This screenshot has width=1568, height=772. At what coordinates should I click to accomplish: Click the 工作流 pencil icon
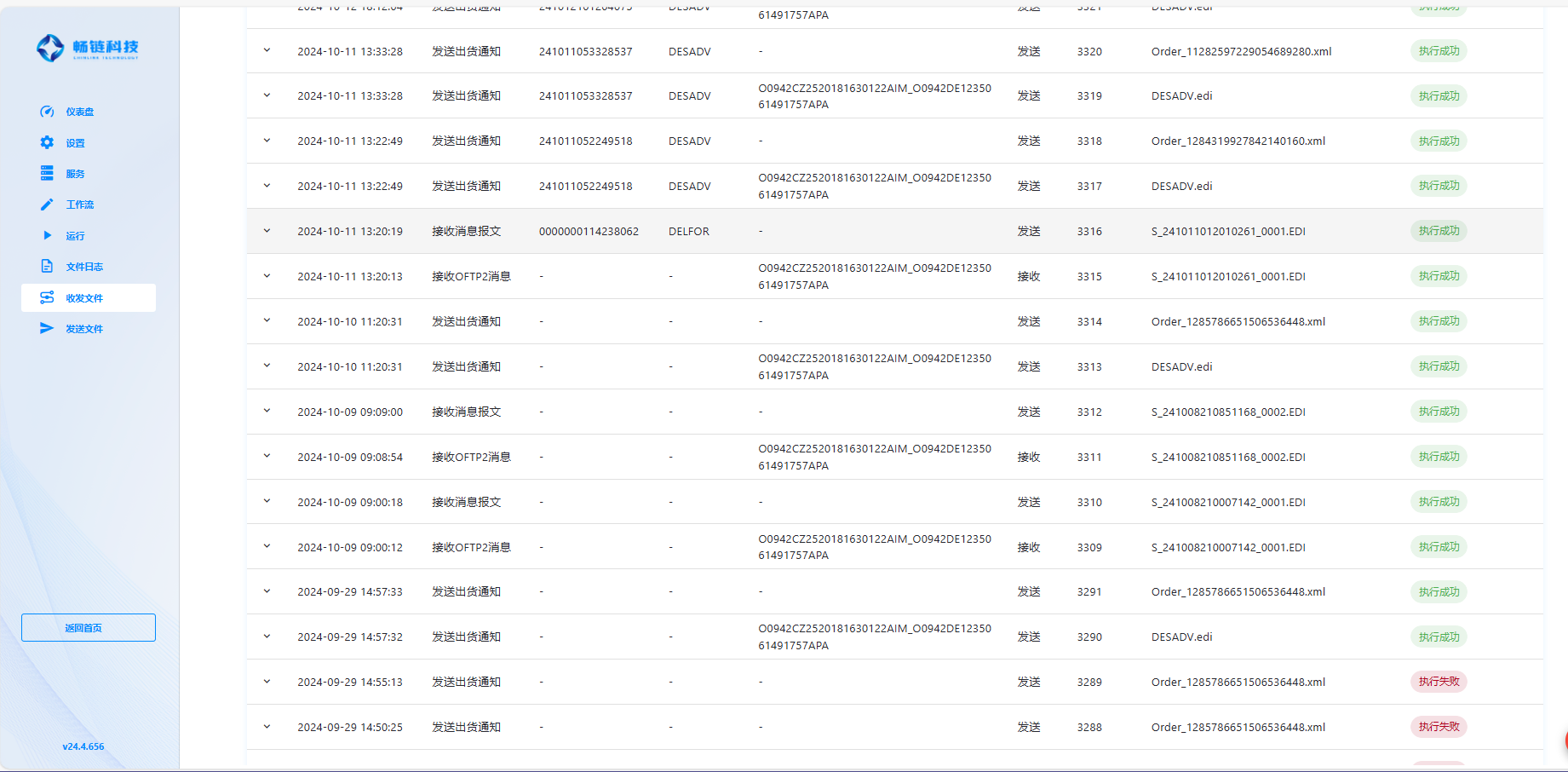[47, 205]
